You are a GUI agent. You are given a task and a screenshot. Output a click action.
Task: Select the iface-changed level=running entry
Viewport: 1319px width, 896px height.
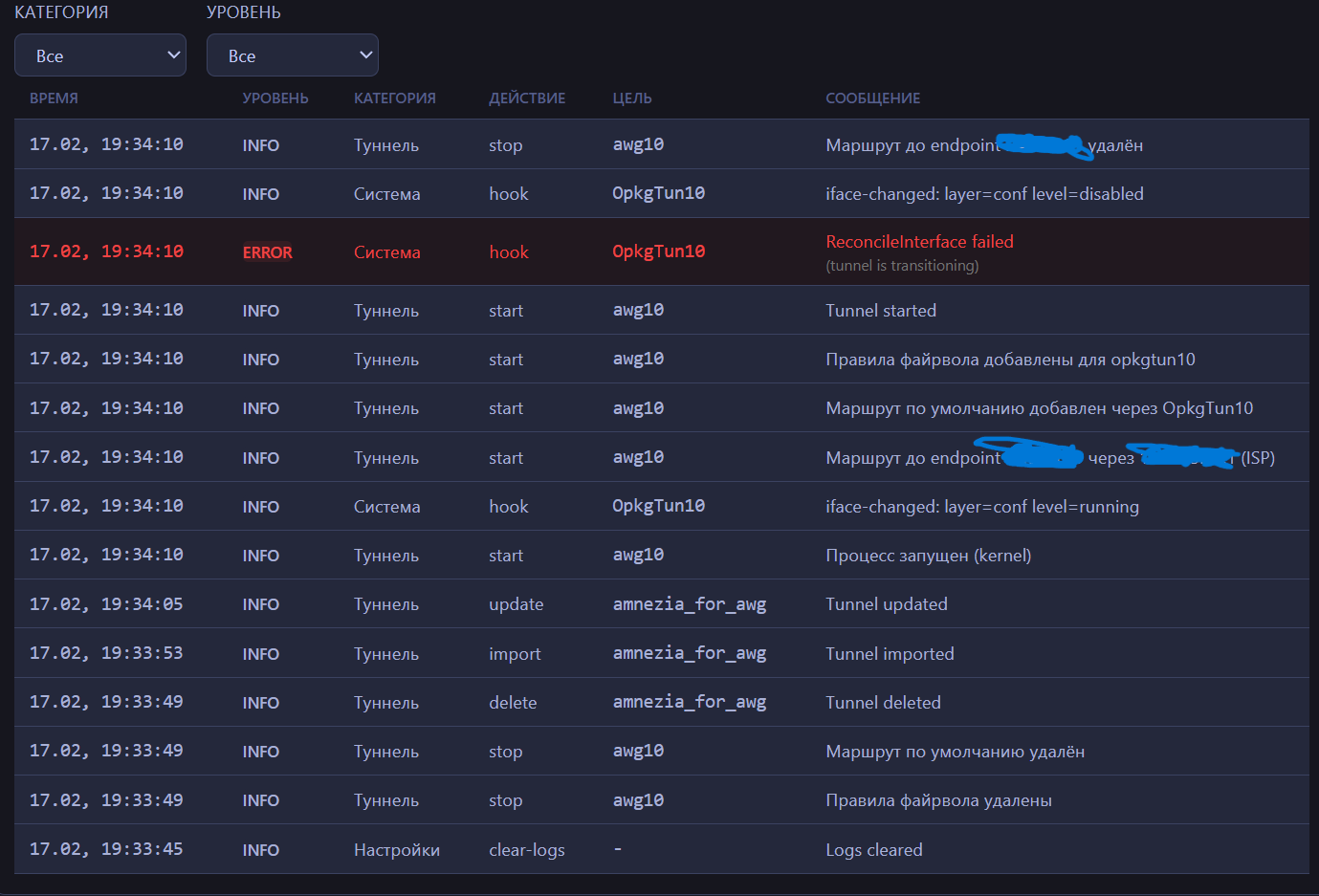[982, 507]
